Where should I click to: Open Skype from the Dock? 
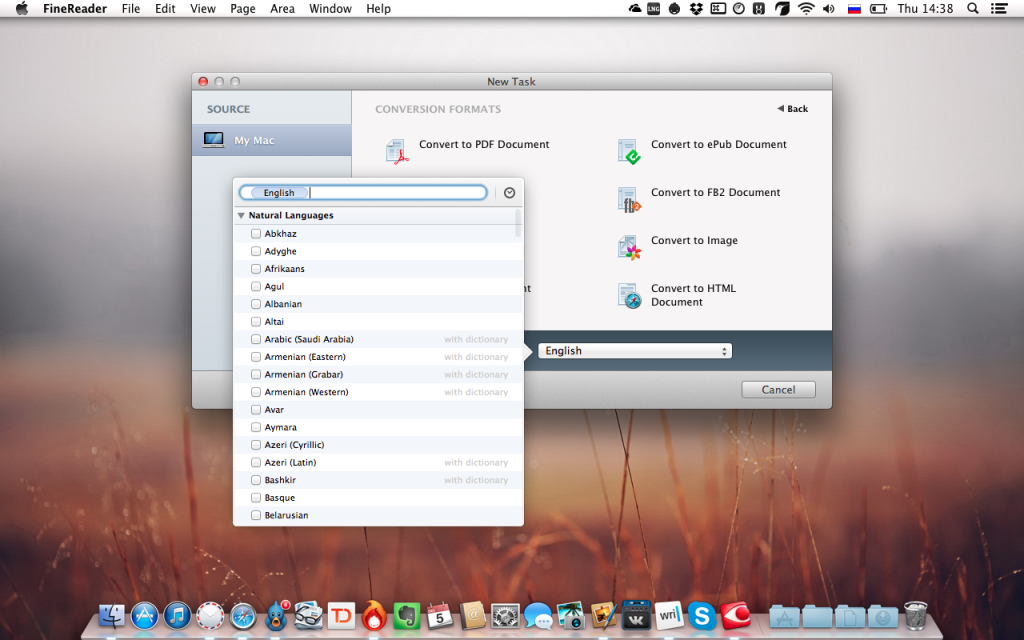click(702, 615)
